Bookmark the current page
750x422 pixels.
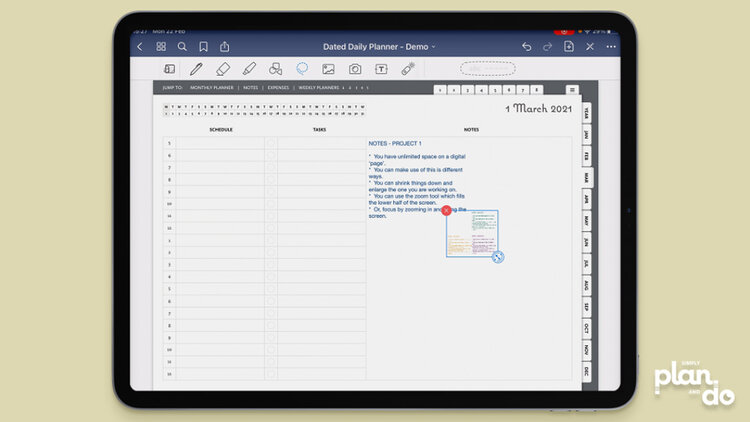click(203, 46)
